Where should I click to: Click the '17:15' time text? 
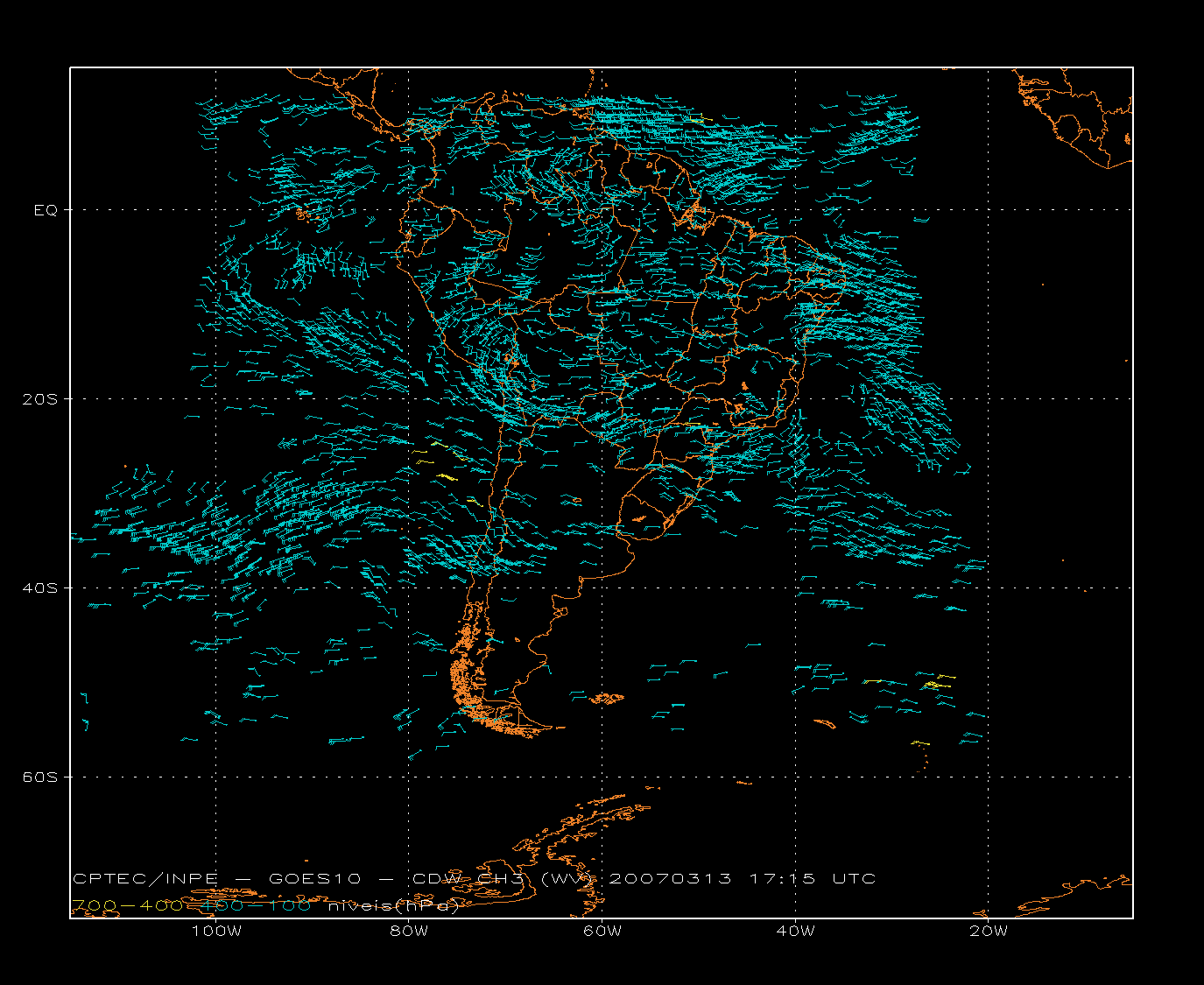[783, 878]
